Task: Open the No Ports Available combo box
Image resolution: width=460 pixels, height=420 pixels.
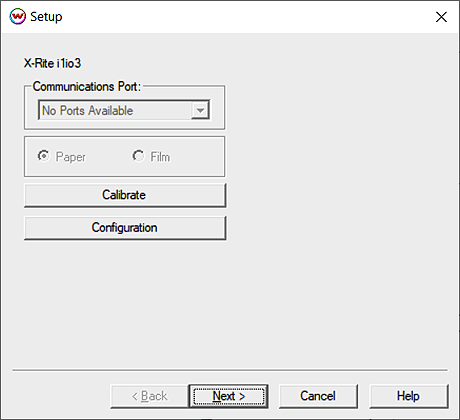Action: pos(124,110)
